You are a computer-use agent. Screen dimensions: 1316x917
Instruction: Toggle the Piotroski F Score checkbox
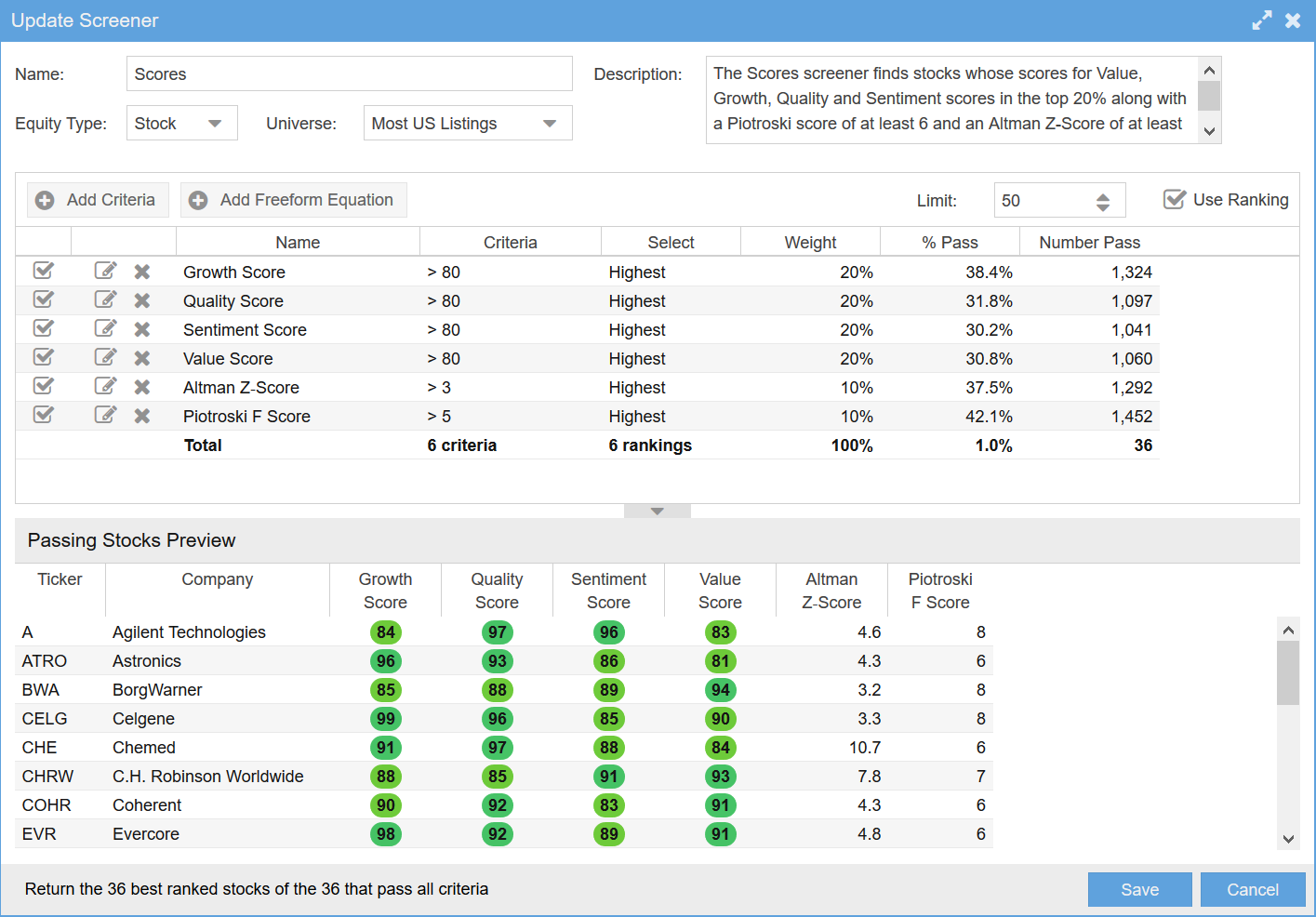pyautogui.click(x=44, y=415)
